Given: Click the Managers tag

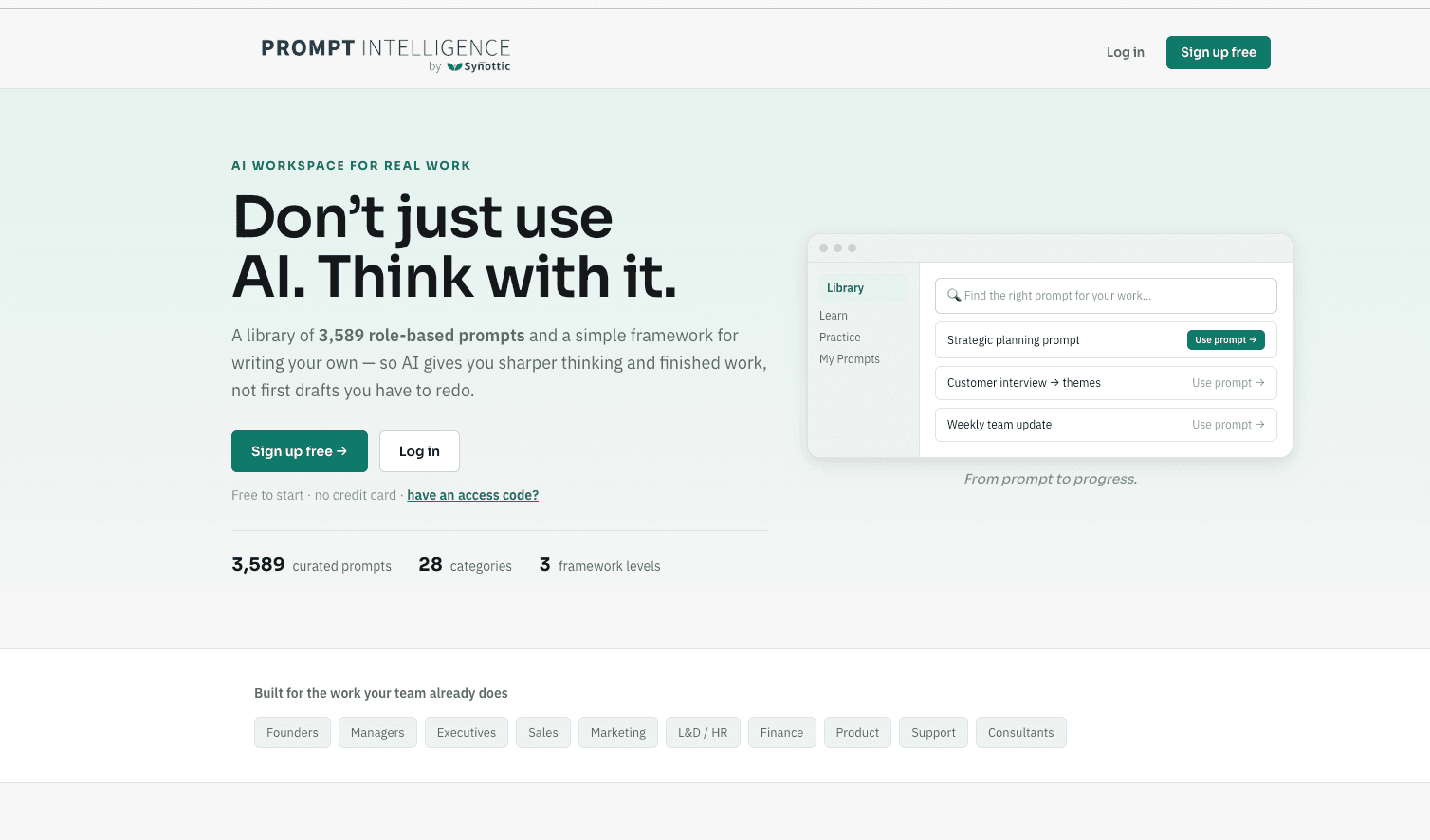Looking at the screenshot, I should pyautogui.click(x=377, y=733).
